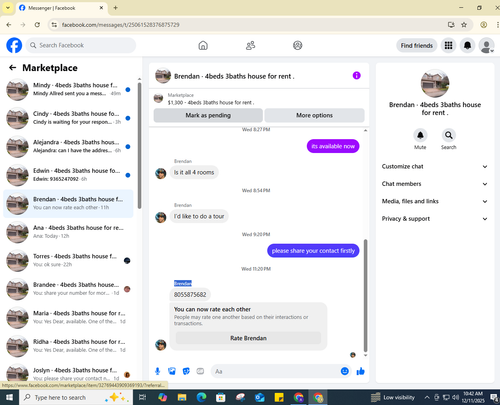Screen dimensions: 500x405
Task: Expand Customize chat section
Action: tap(435, 166)
